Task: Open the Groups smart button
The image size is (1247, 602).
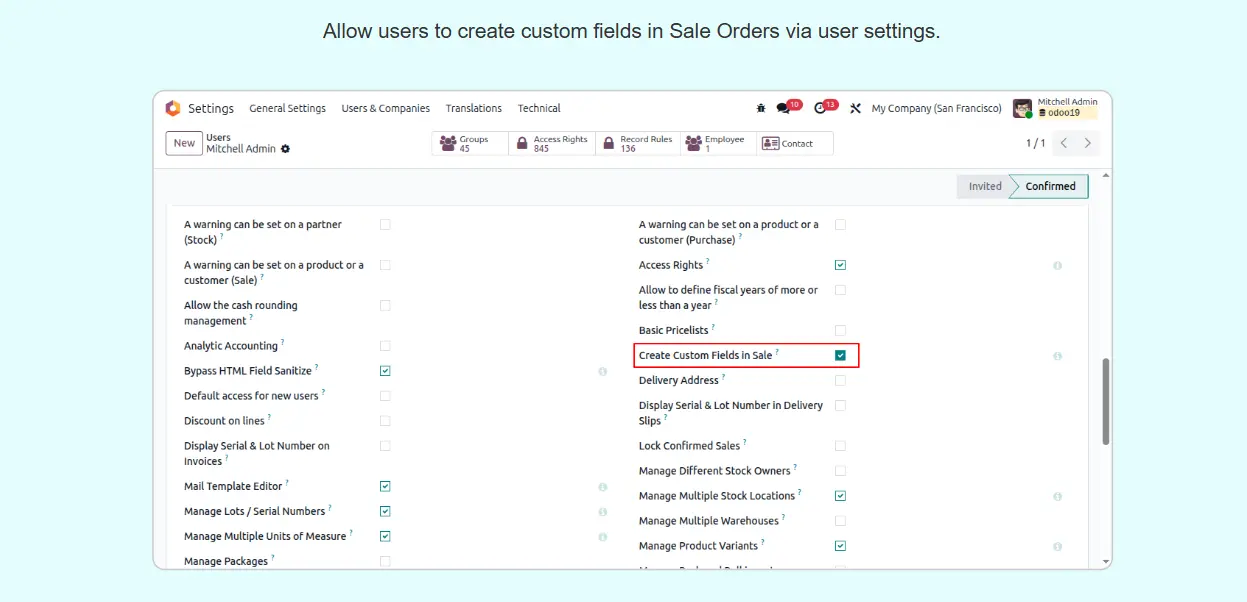Action: click(470, 144)
